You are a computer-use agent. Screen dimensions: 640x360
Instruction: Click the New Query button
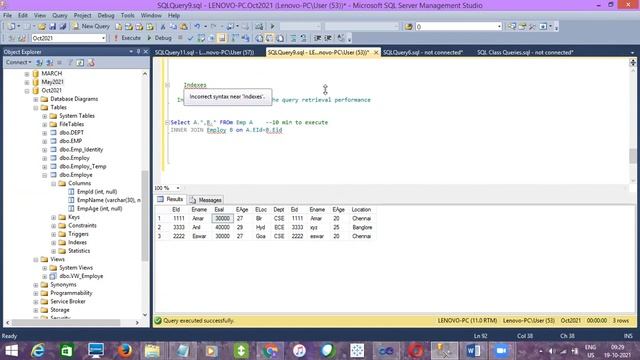91,27
